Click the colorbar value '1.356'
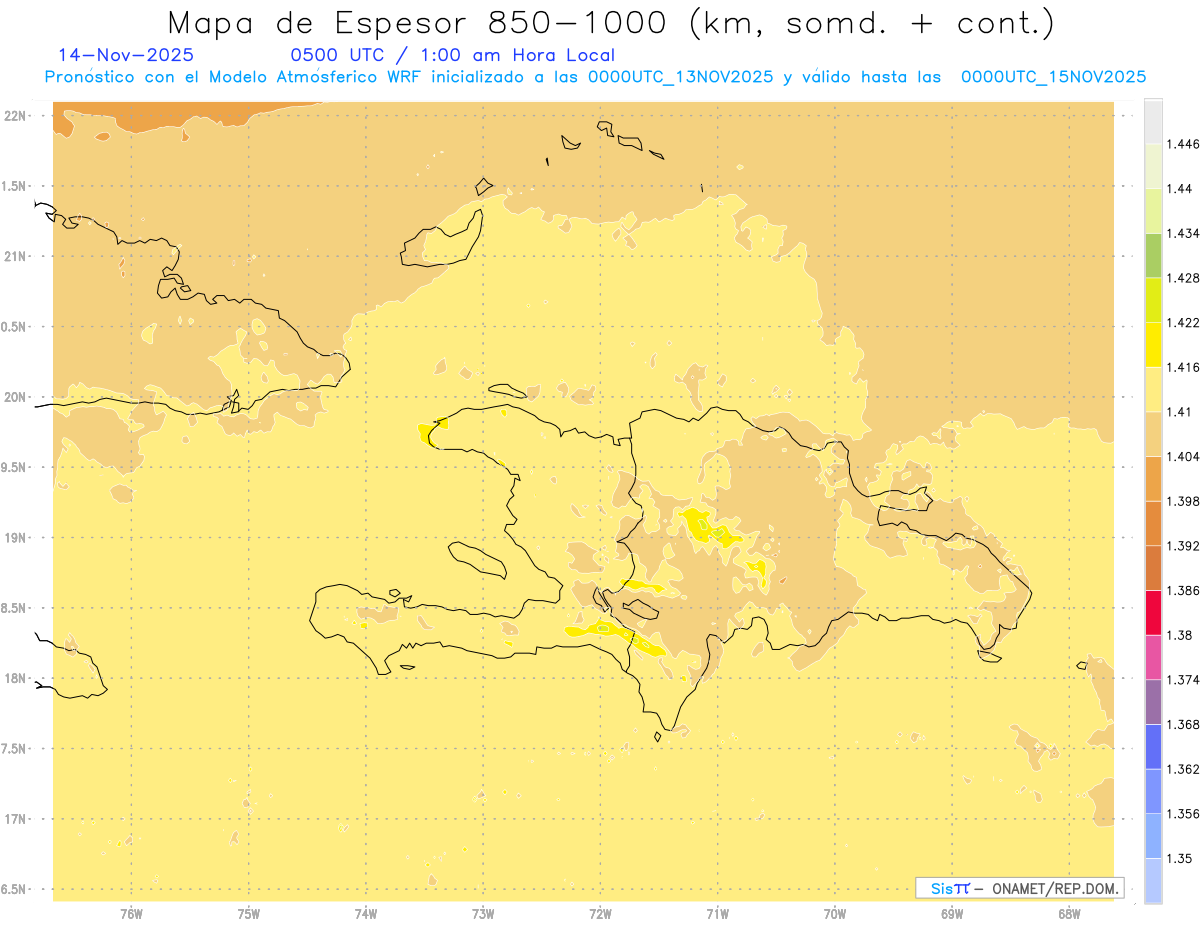1200x927 pixels. 1183,814
